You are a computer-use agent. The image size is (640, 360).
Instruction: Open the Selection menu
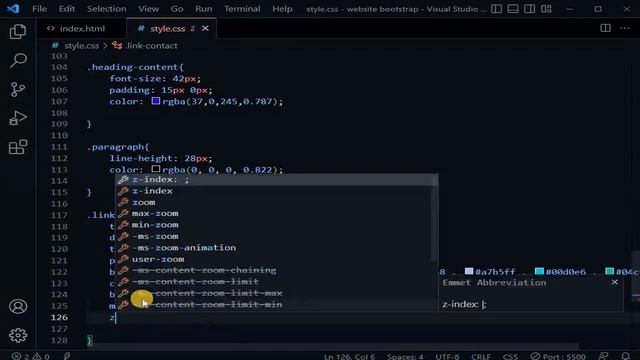[x=107, y=9]
